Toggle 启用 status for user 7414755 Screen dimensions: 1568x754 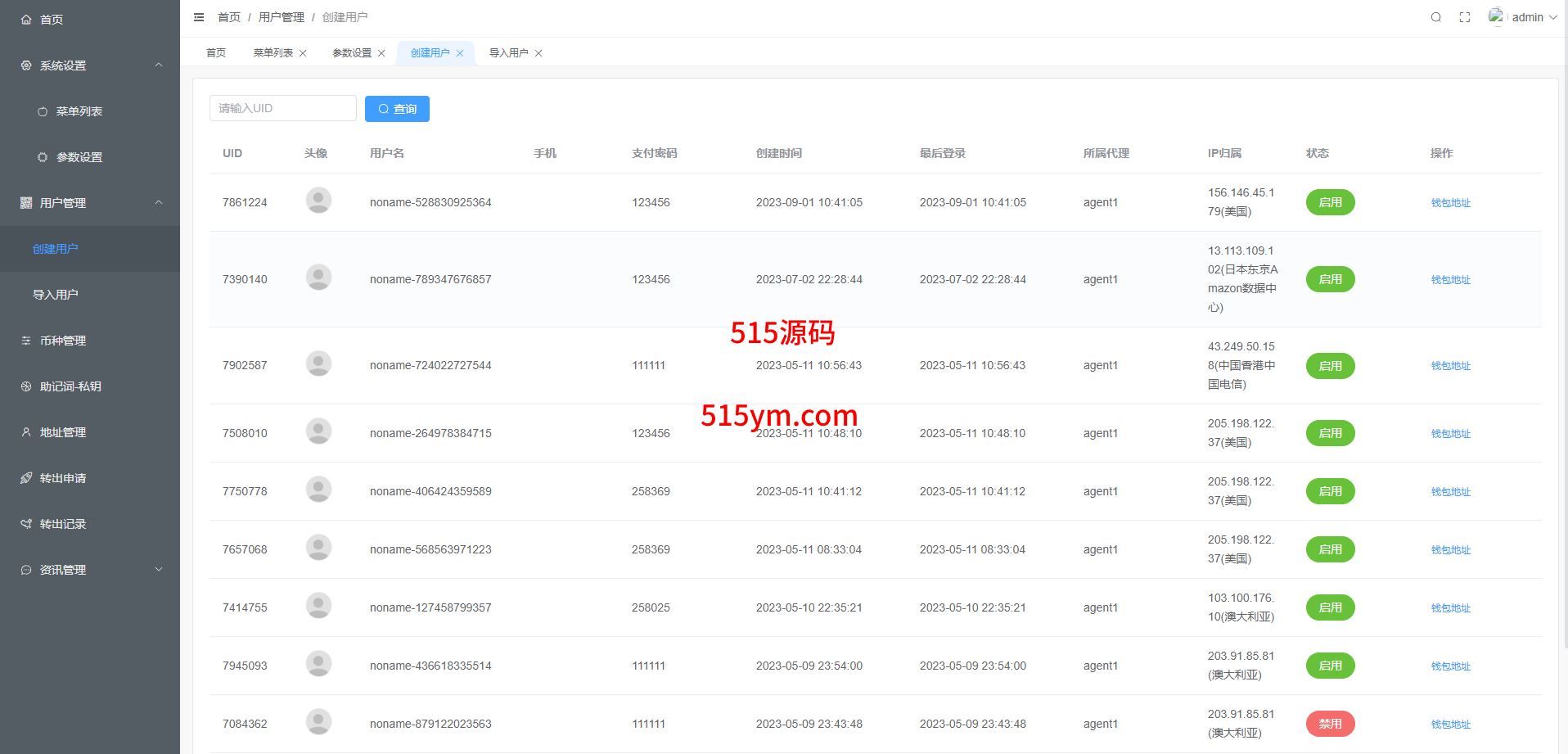tap(1330, 607)
